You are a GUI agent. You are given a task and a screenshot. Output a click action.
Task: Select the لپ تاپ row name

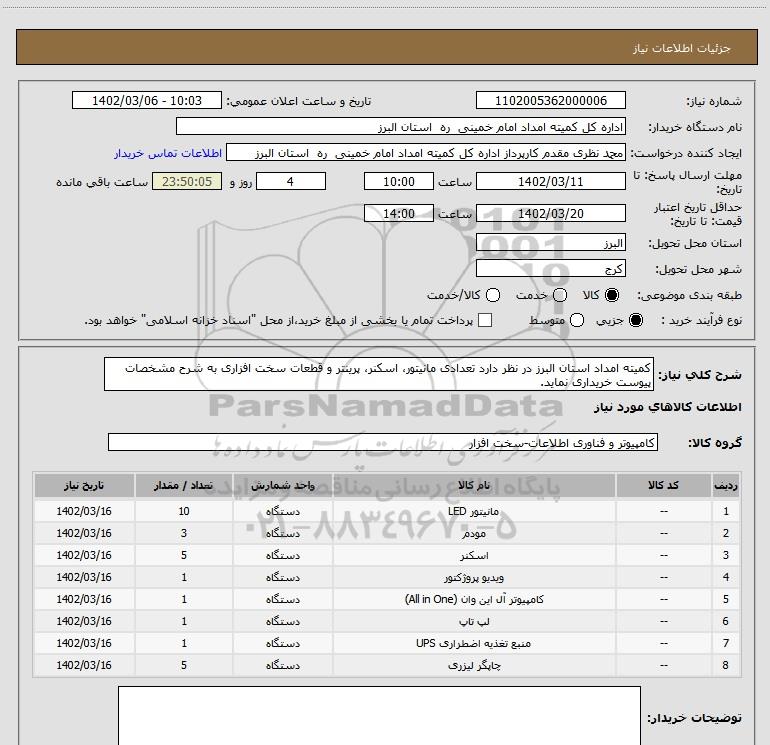click(x=474, y=621)
